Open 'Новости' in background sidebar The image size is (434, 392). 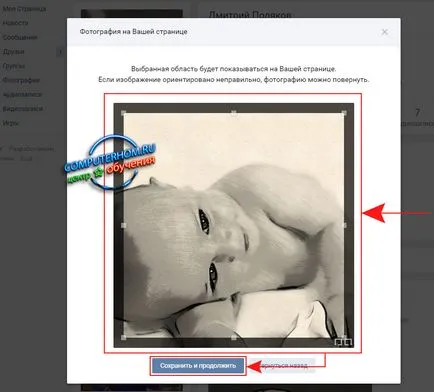tap(15, 23)
